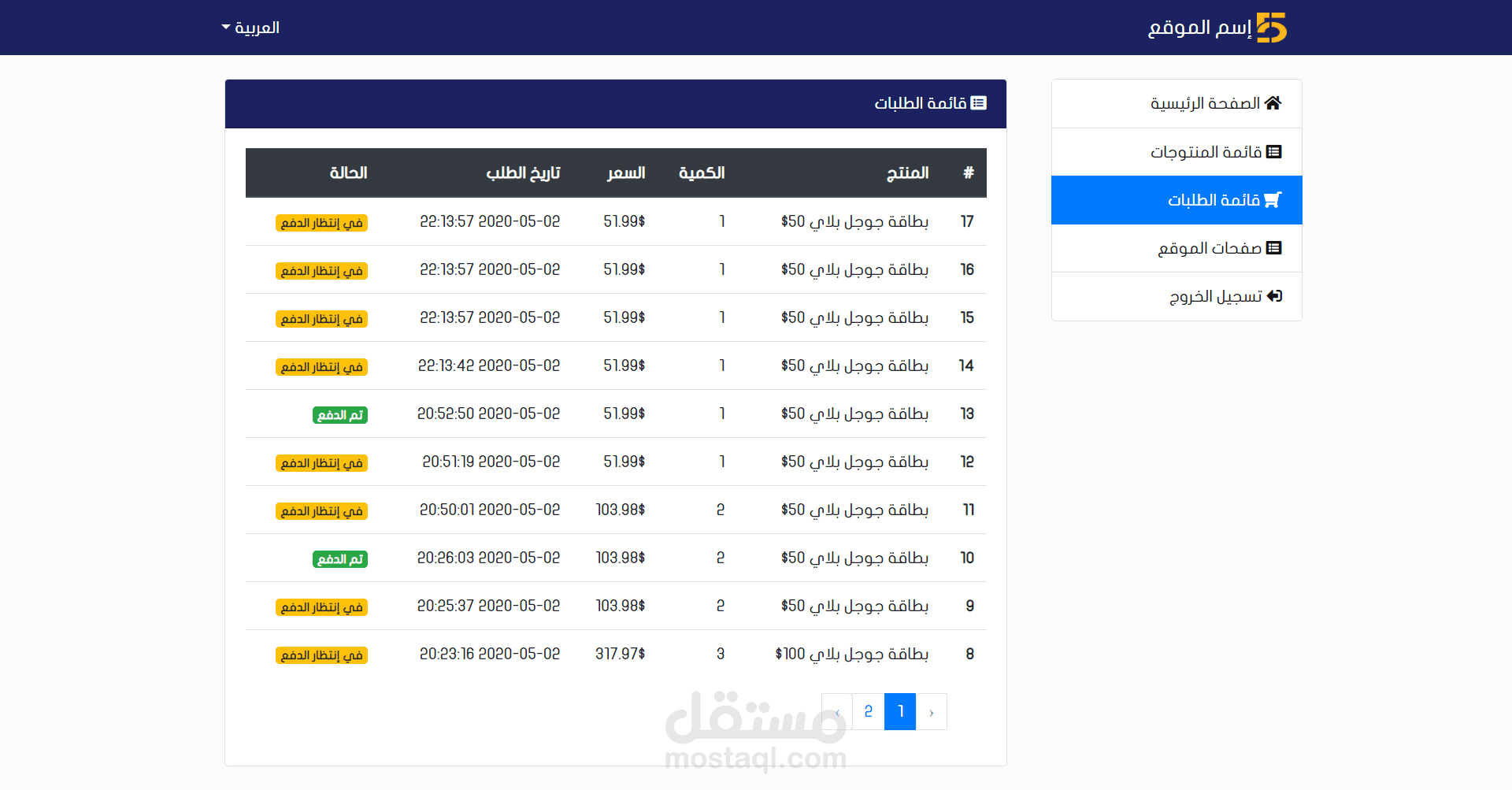The width and height of the screenshot is (1512, 790).
Task: Click the product name in order 8 row
Action: coord(852,654)
